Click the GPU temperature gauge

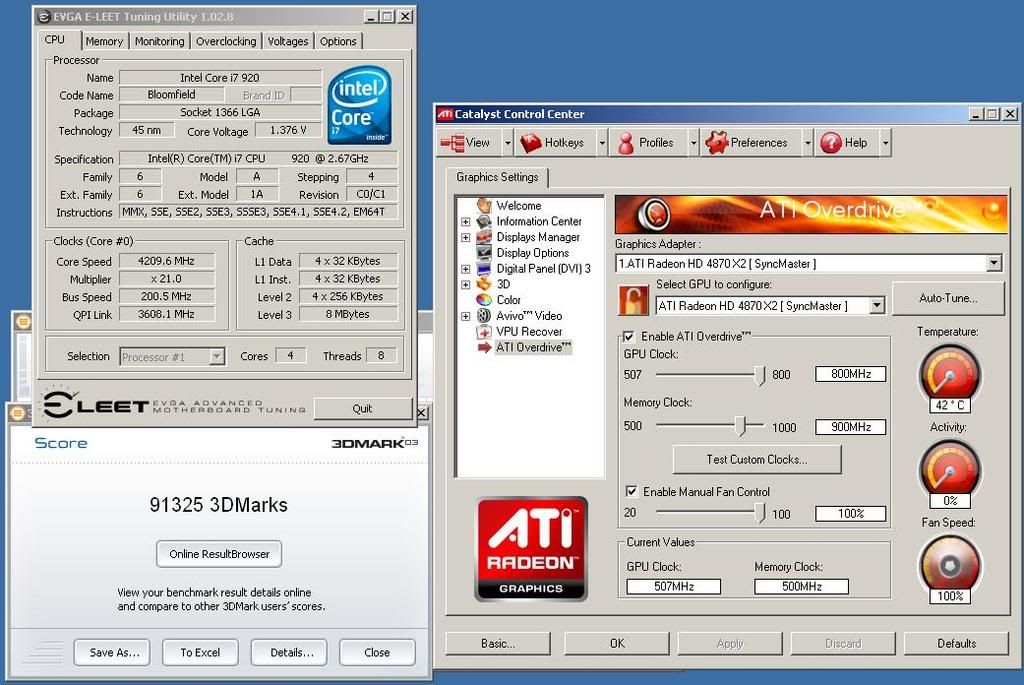point(950,375)
